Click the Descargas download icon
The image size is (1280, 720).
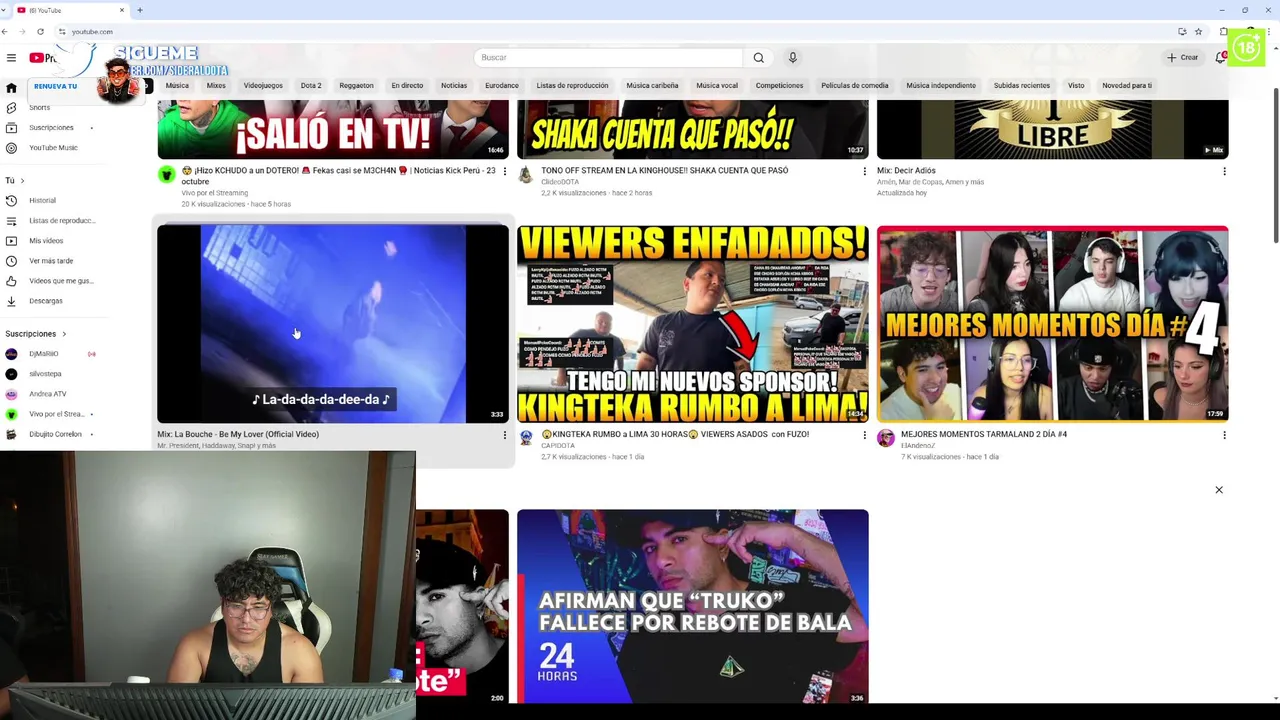coord(11,301)
